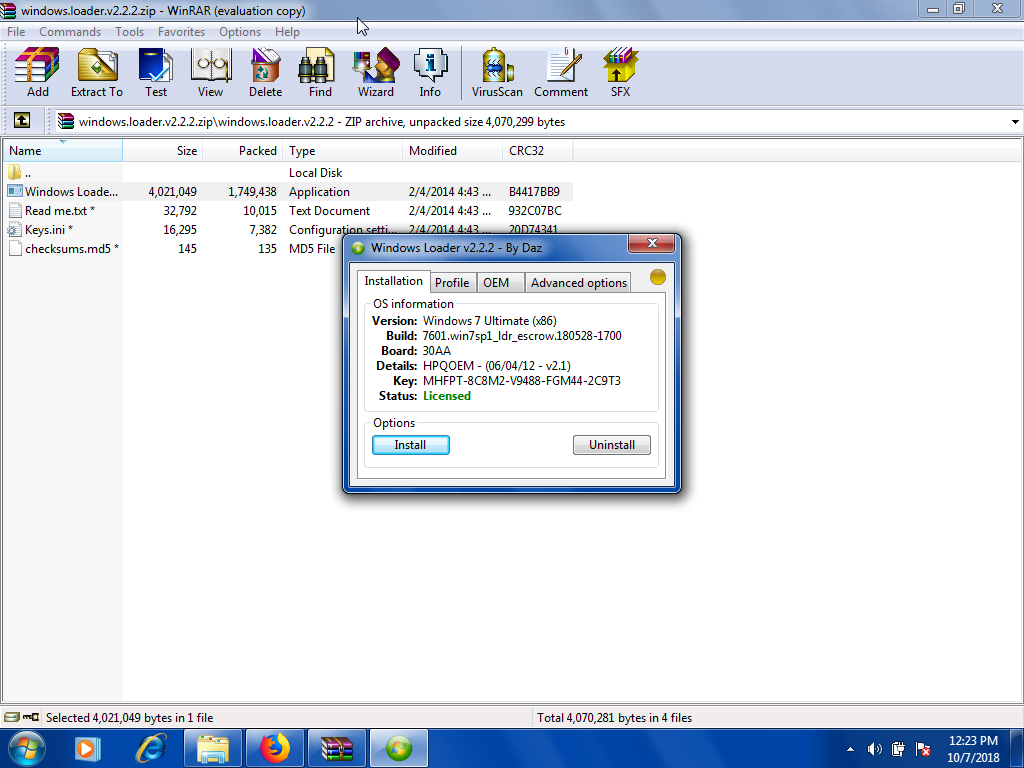Close the Windows Loader dialog
The width and height of the screenshot is (1024, 768).
pos(651,243)
